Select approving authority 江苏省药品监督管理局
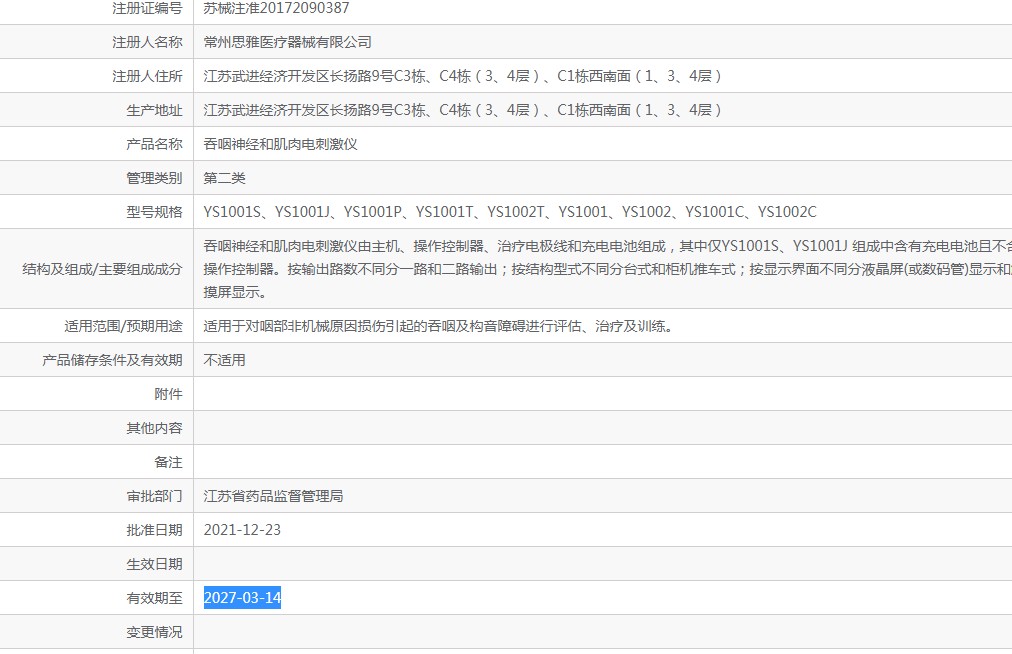This screenshot has width=1012, height=654. pos(274,496)
